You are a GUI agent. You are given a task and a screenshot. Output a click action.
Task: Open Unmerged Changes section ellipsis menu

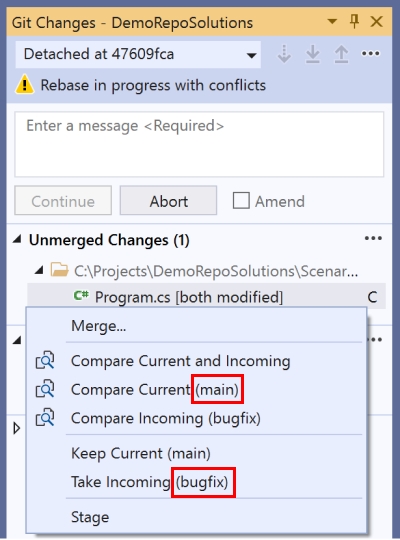(373, 238)
